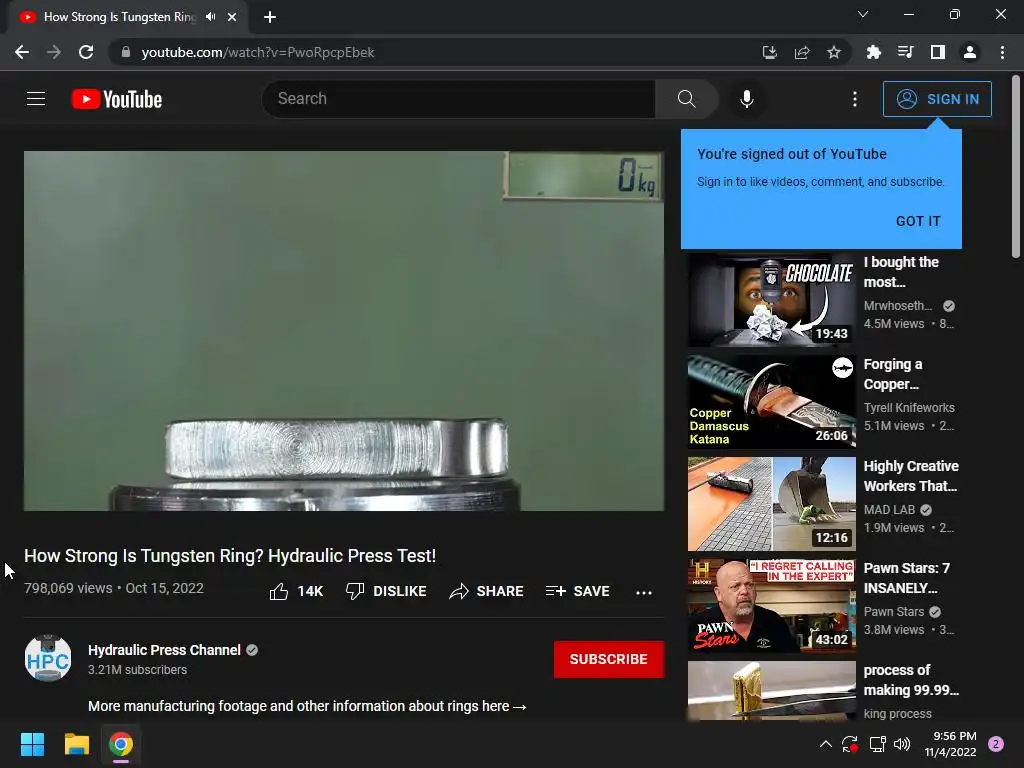Click the video player area
Viewport: 1024px width, 768px height.
point(344,331)
